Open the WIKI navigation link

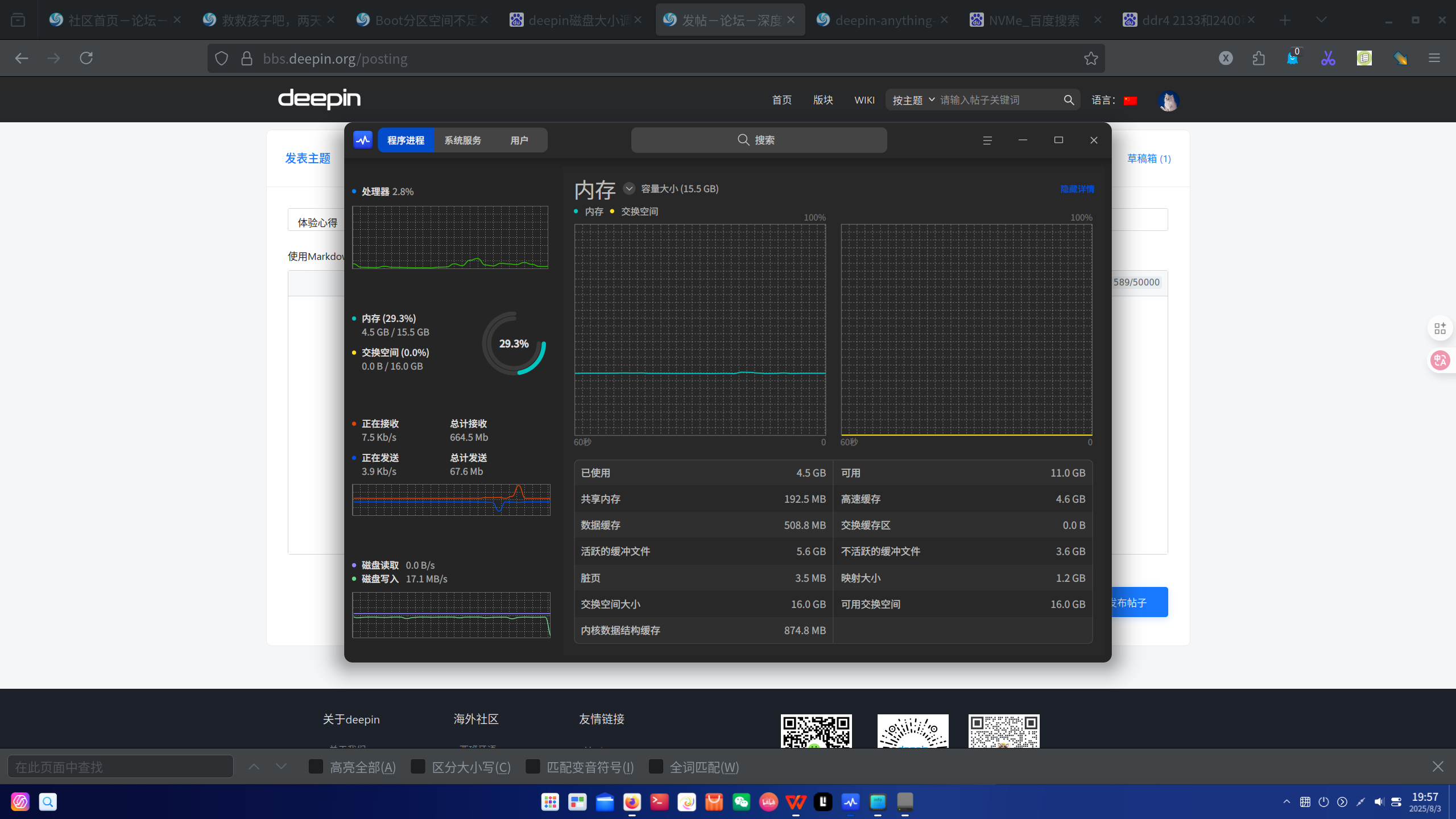(864, 100)
